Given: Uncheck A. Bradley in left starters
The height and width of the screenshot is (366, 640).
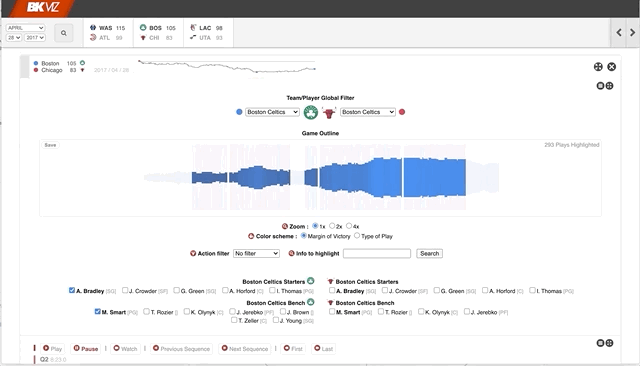Looking at the screenshot, I should click(x=72, y=290).
